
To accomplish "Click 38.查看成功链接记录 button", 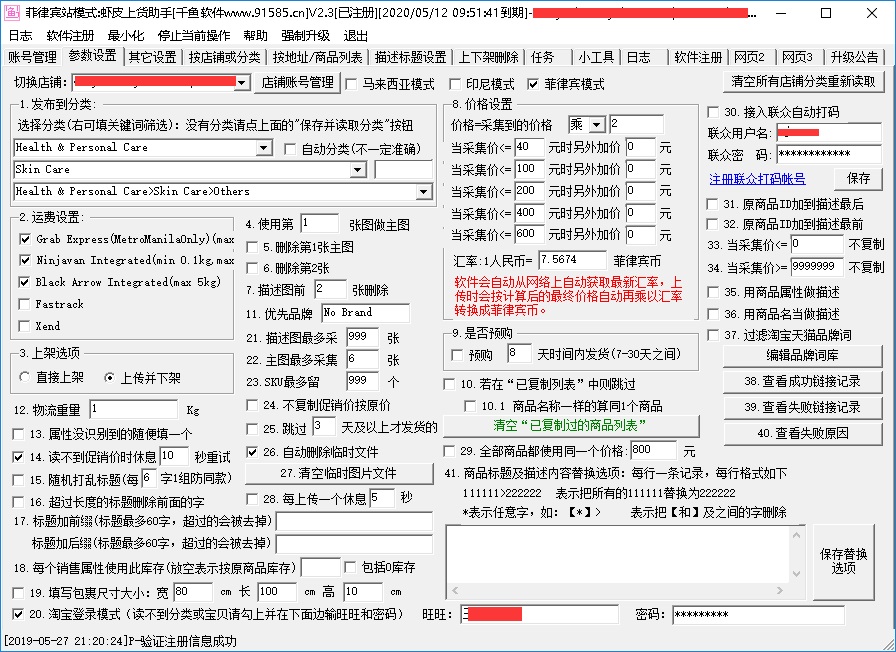I will (x=802, y=382).
